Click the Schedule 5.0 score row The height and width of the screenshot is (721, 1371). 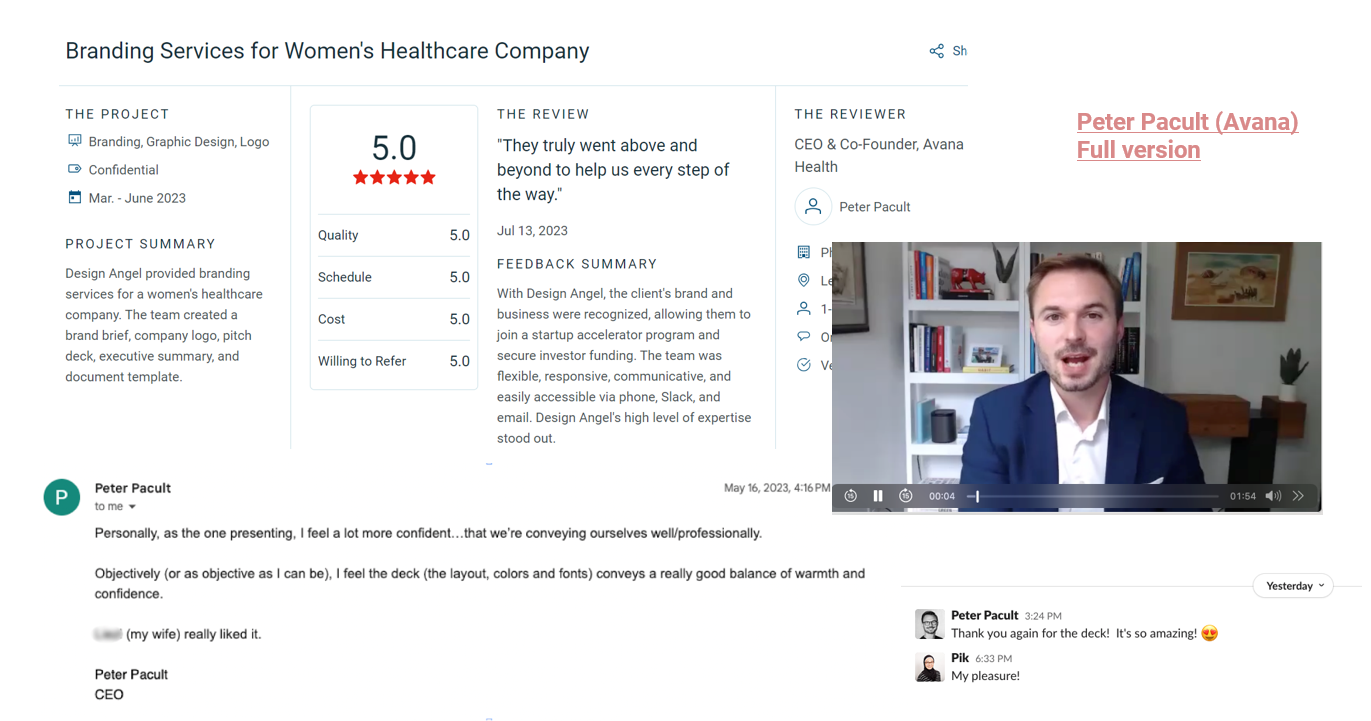(394, 277)
